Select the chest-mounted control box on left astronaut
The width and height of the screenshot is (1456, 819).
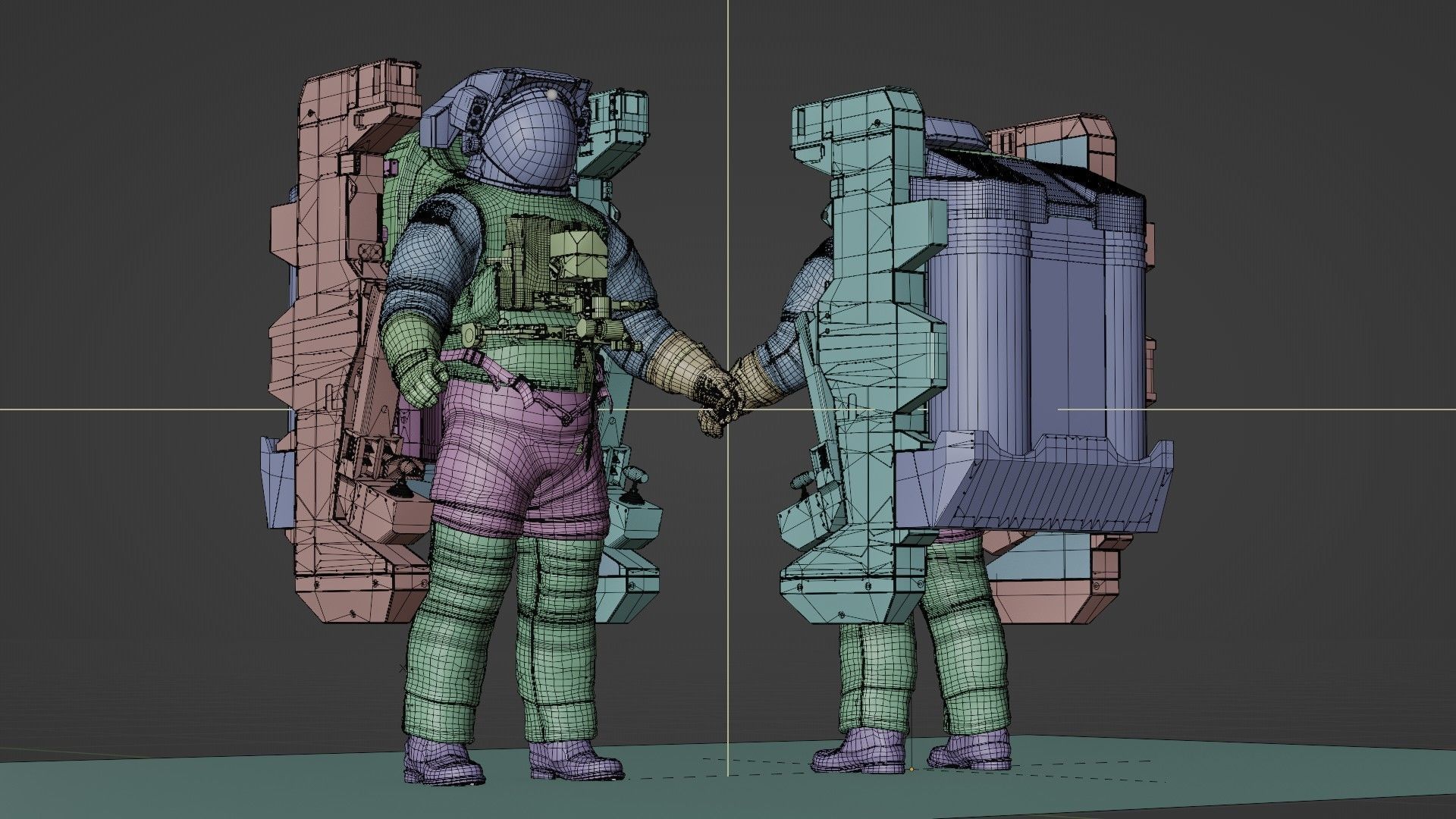[x=580, y=253]
